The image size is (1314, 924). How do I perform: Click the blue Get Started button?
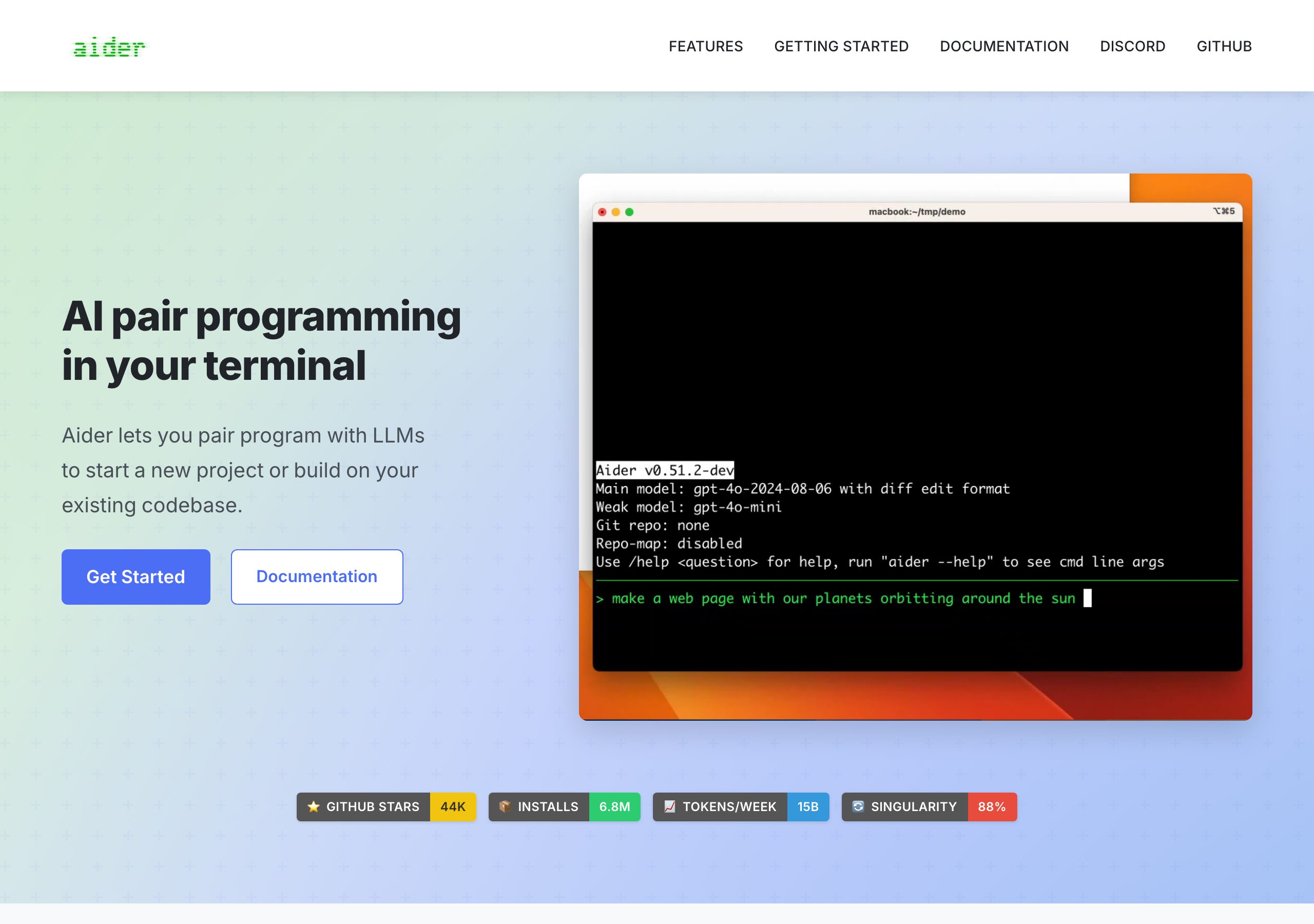pyautogui.click(x=136, y=576)
